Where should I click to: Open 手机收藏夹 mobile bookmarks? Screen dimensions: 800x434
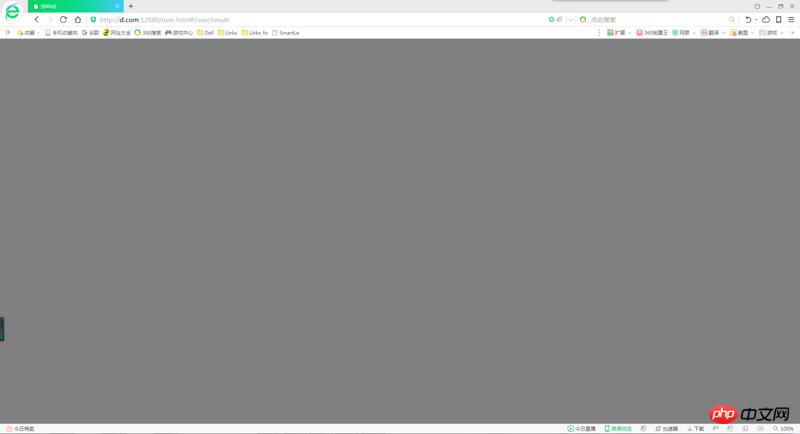(61, 32)
